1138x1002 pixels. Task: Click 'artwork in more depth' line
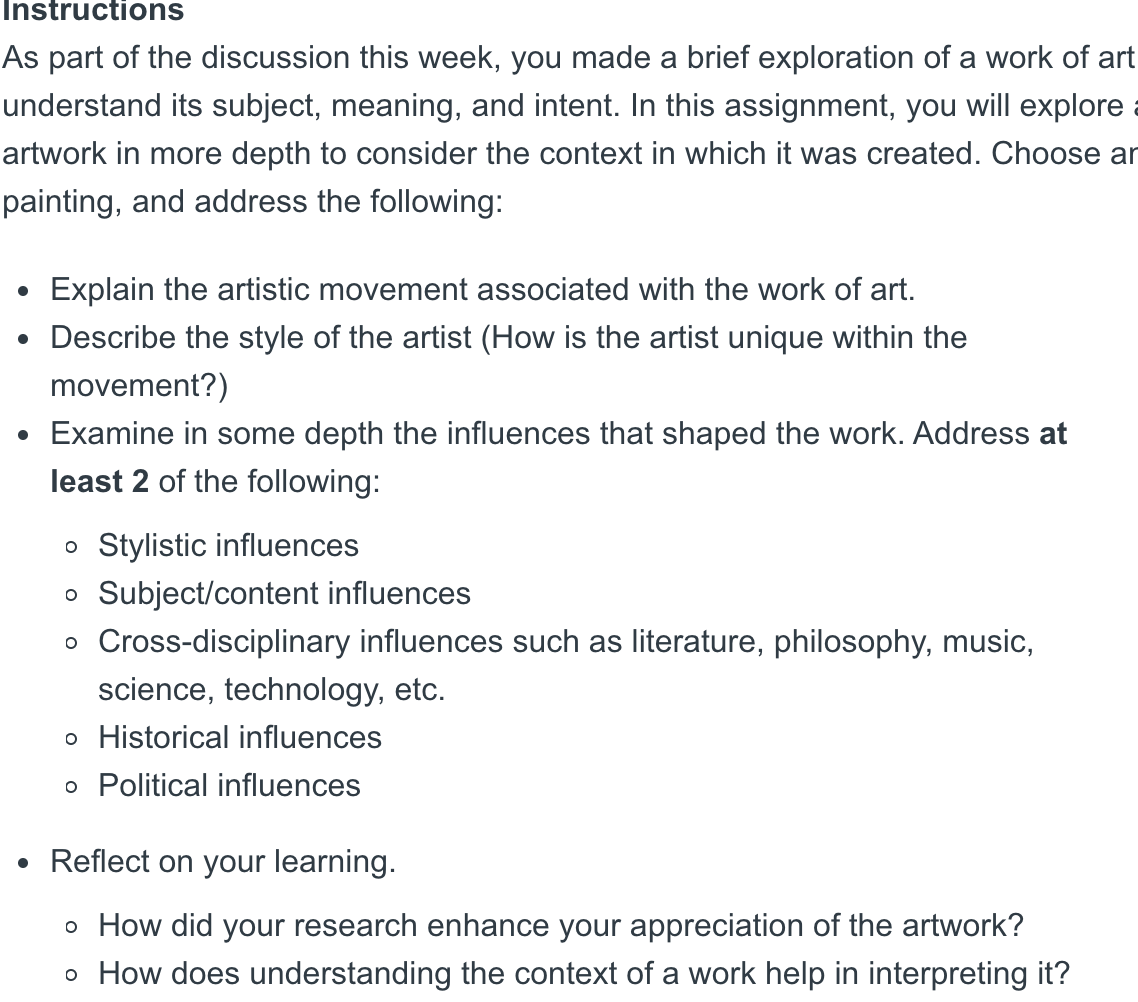569,153
